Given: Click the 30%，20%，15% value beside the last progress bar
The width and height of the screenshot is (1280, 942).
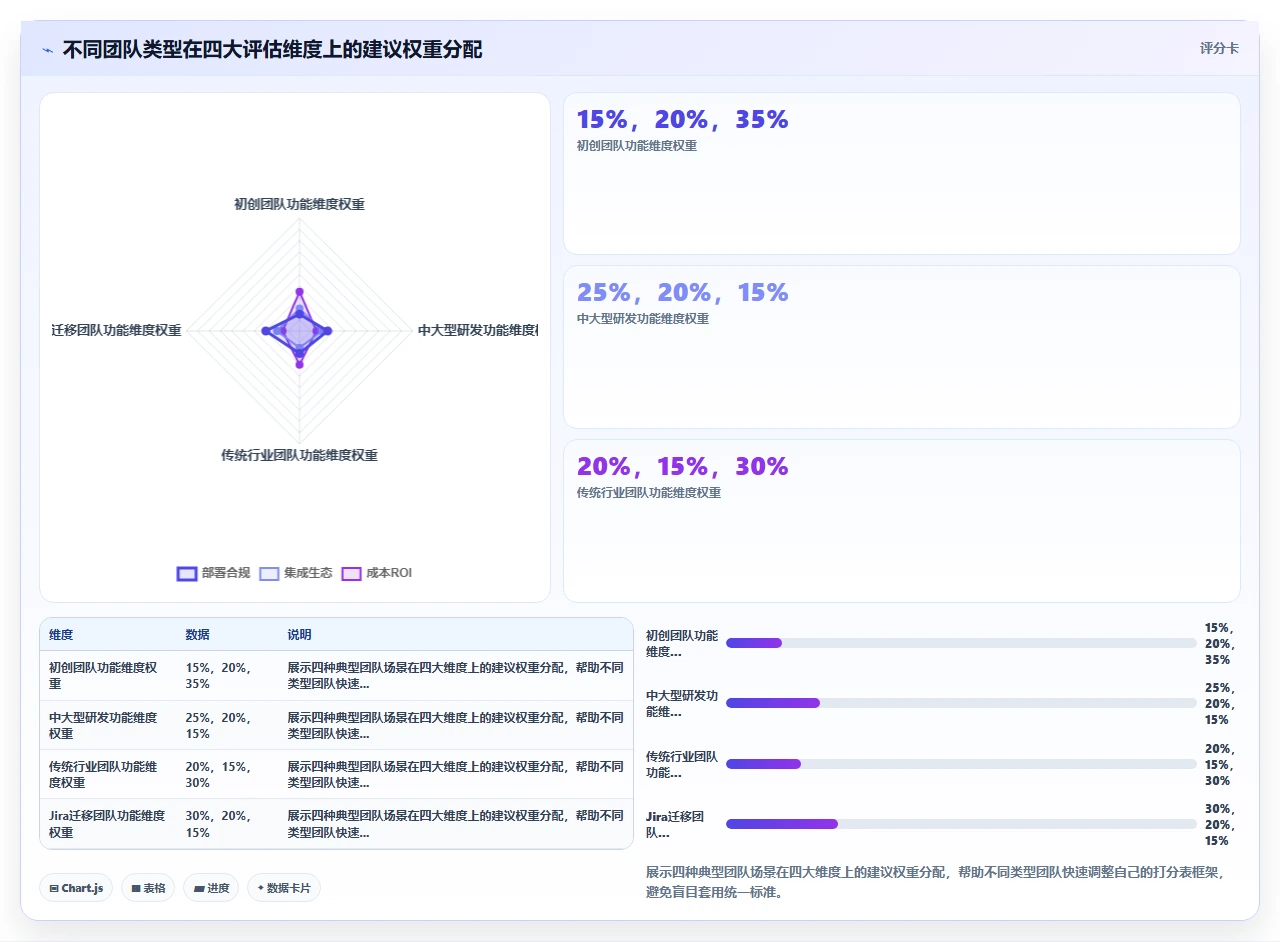Looking at the screenshot, I should [x=1221, y=824].
